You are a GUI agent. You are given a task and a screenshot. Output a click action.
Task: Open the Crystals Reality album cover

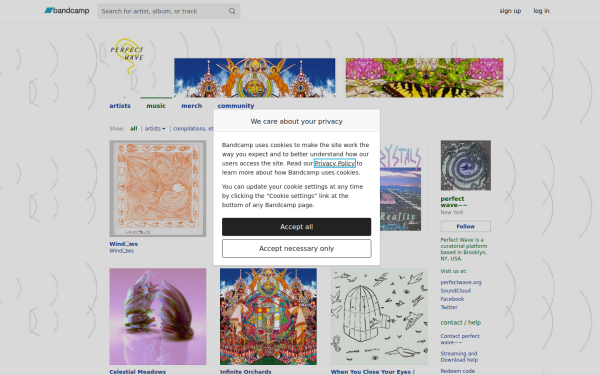pos(403,189)
